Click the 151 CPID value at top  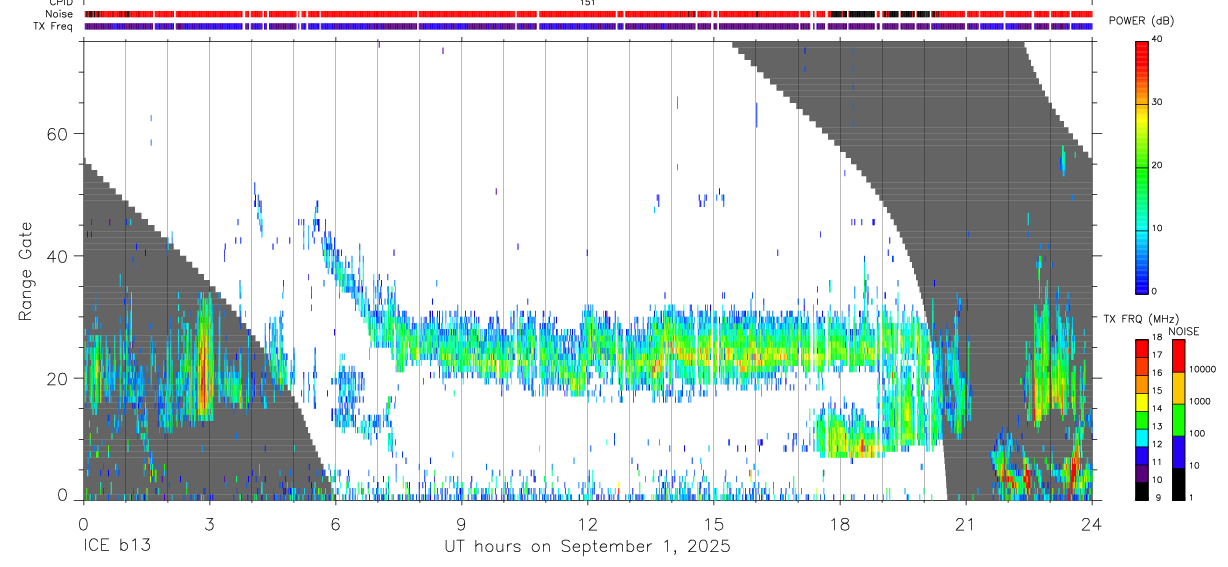pyautogui.click(x=588, y=3)
